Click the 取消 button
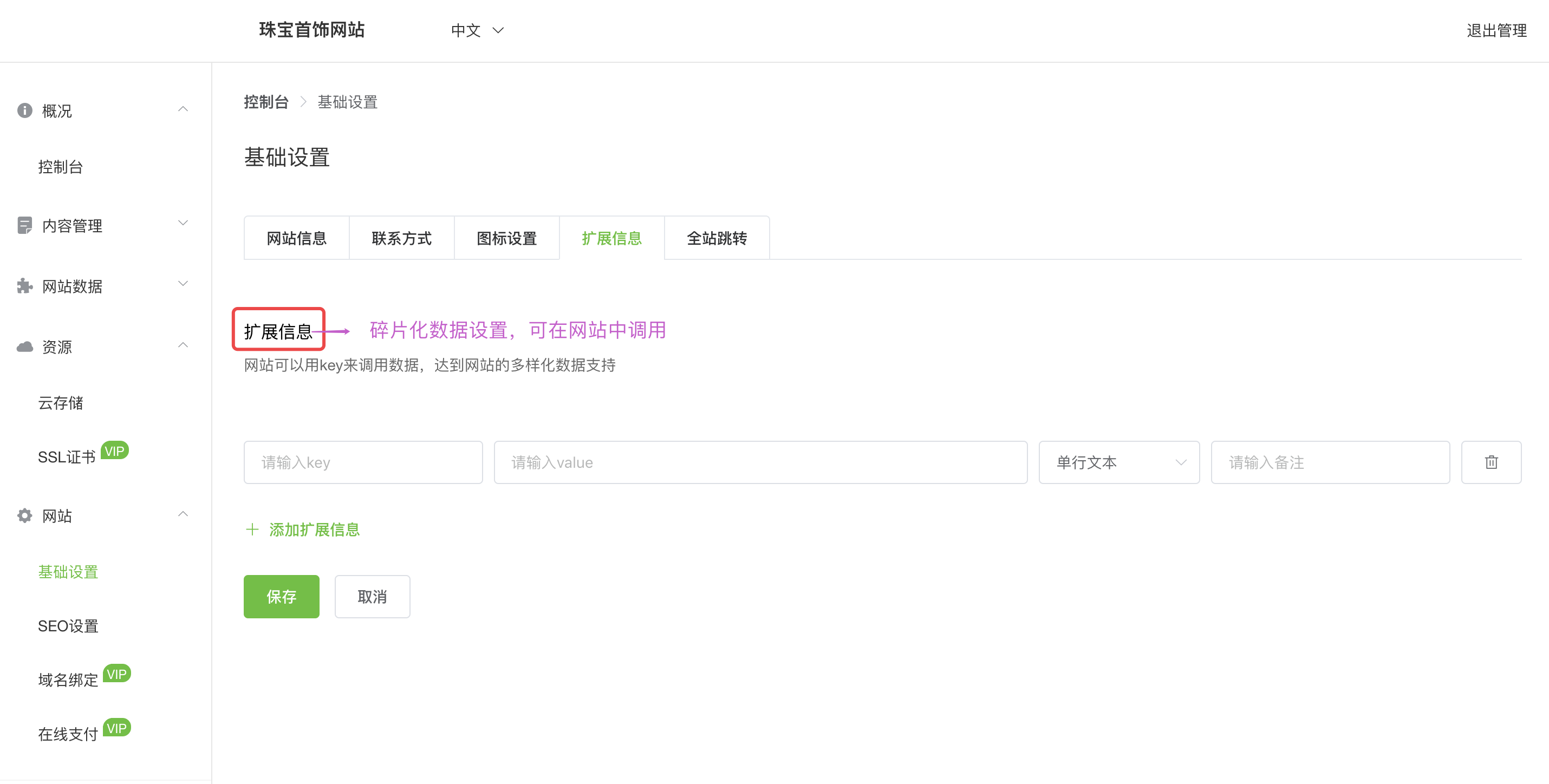The image size is (1549, 784). click(372, 597)
